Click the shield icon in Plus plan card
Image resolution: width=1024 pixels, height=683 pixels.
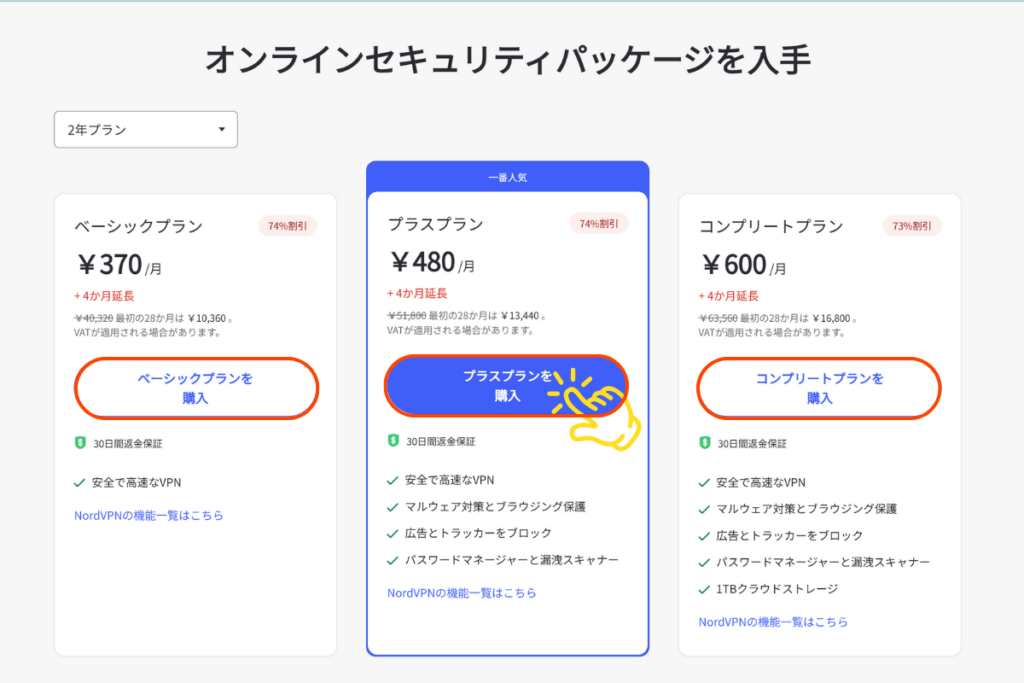(x=393, y=440)
